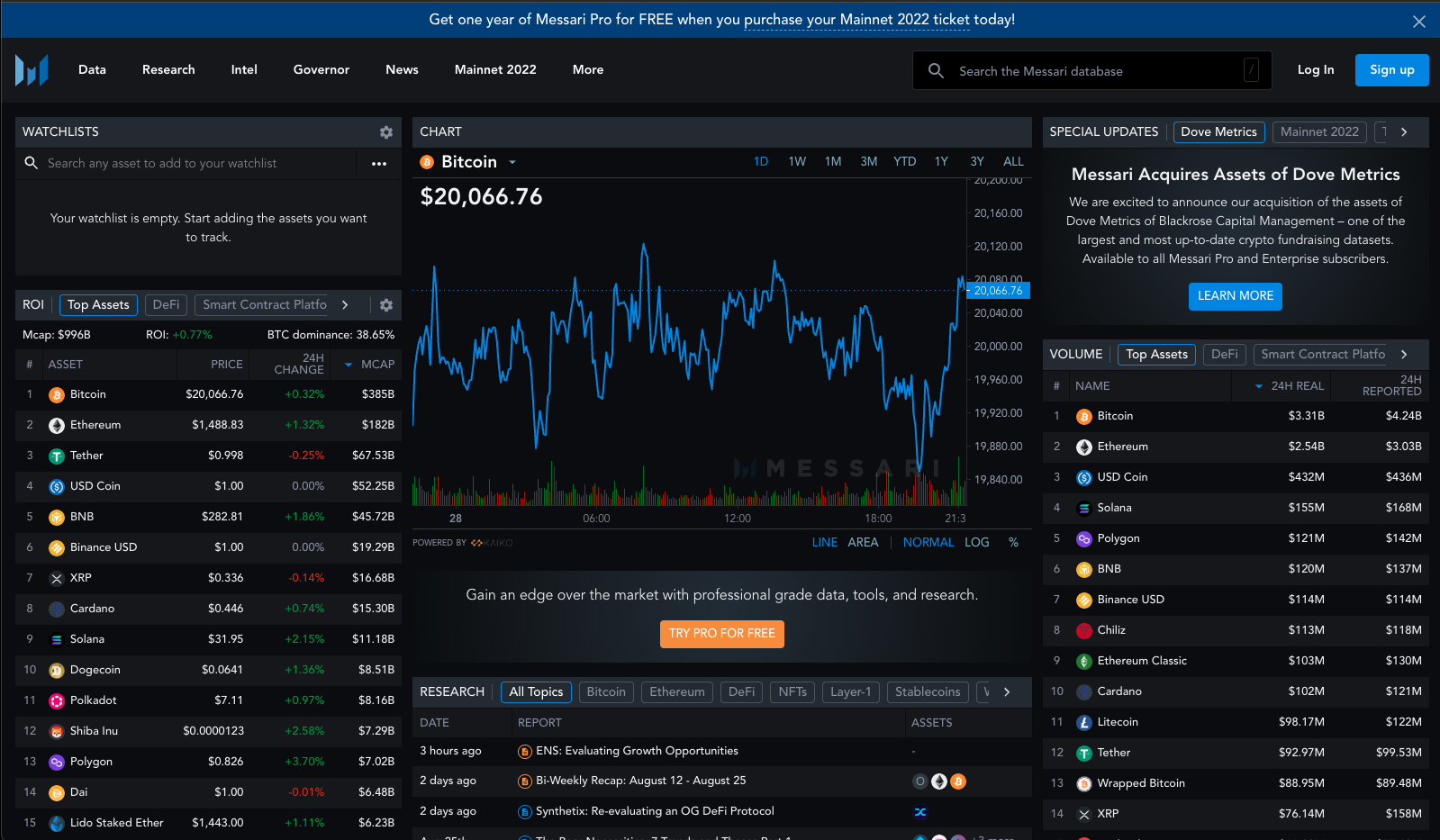Image resolution: width=1440 pixels, height=840 pixels.
Task: Select the DeFi tab in ROI panel
Action: point(166,305)
